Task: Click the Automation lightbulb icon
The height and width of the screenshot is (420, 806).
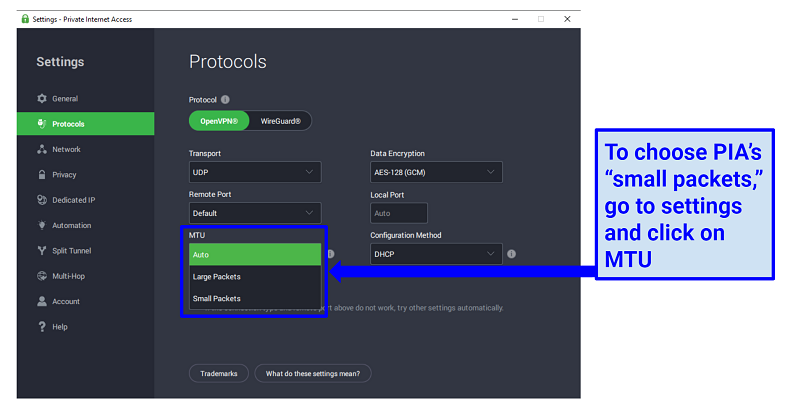Action: 42,225
